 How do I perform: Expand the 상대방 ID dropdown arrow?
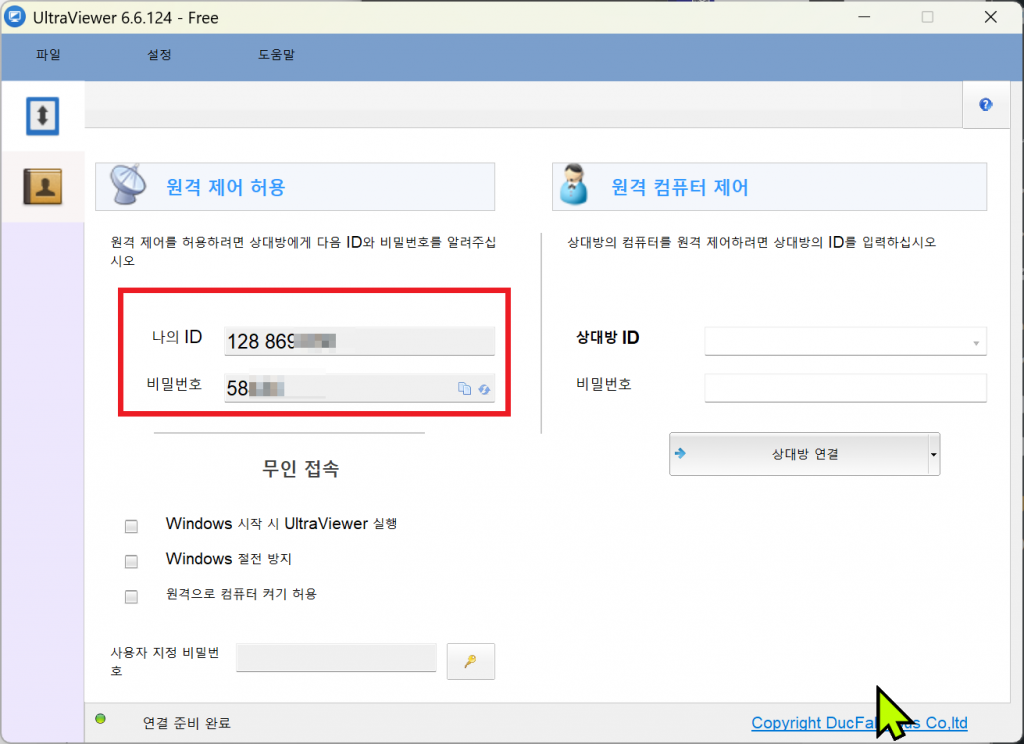(x=976, y=343)
